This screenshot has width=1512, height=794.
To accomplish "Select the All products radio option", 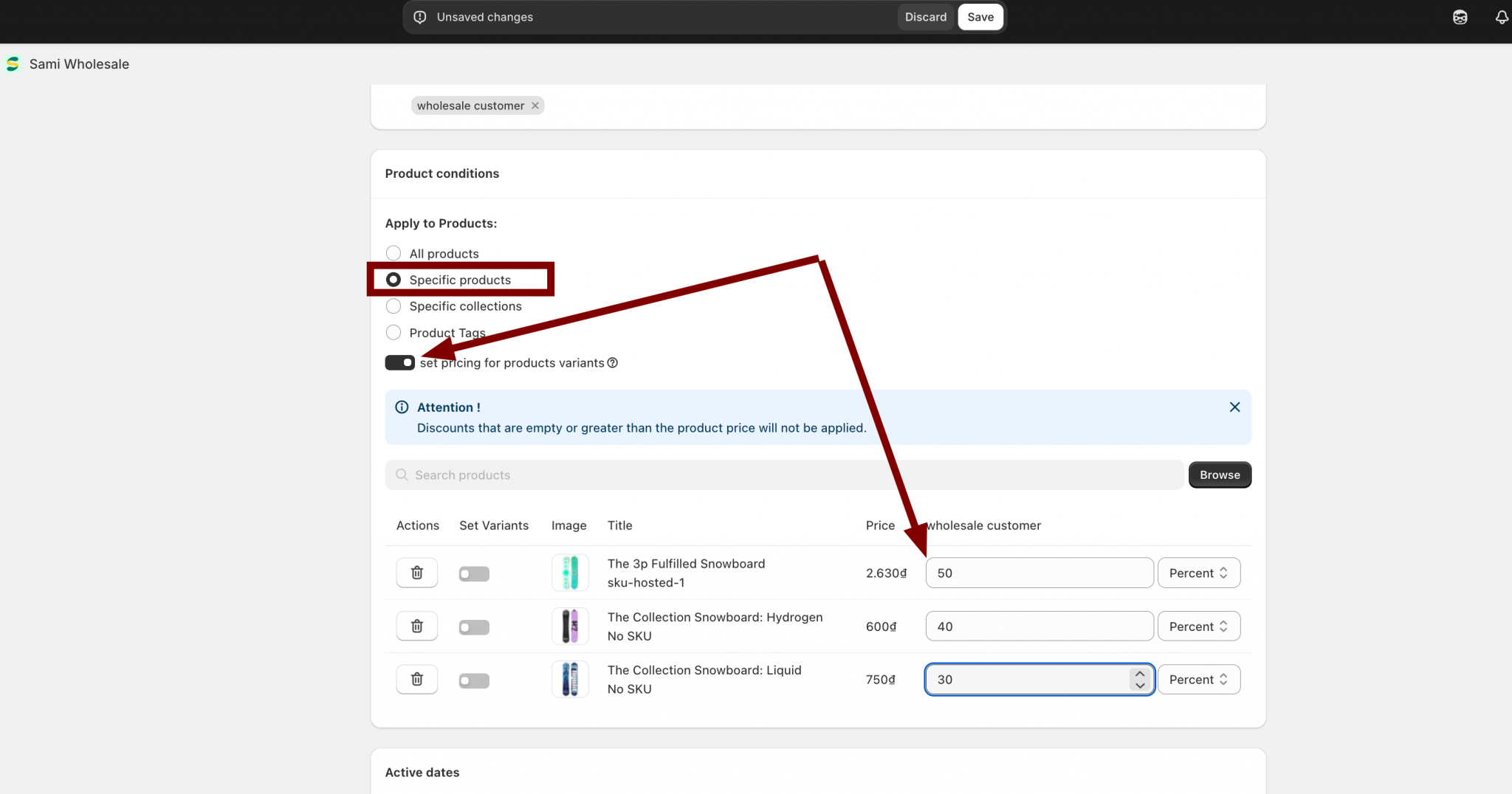I will (394, 253).
